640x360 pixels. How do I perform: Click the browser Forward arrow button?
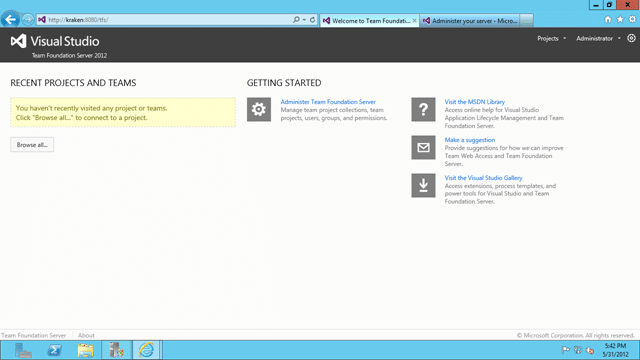(28, 19)
